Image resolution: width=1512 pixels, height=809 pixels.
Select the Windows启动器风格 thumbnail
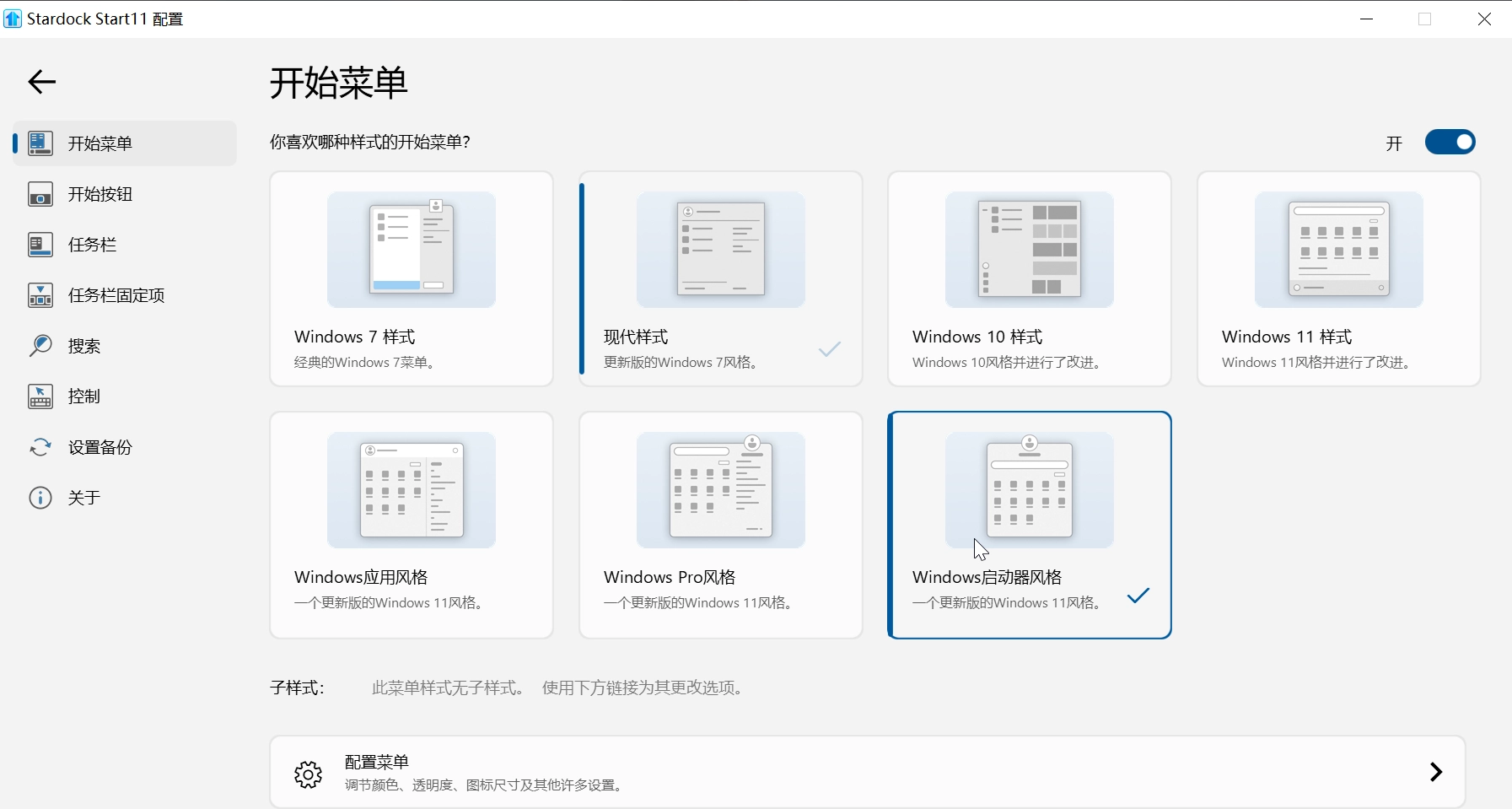point(1030,490)
